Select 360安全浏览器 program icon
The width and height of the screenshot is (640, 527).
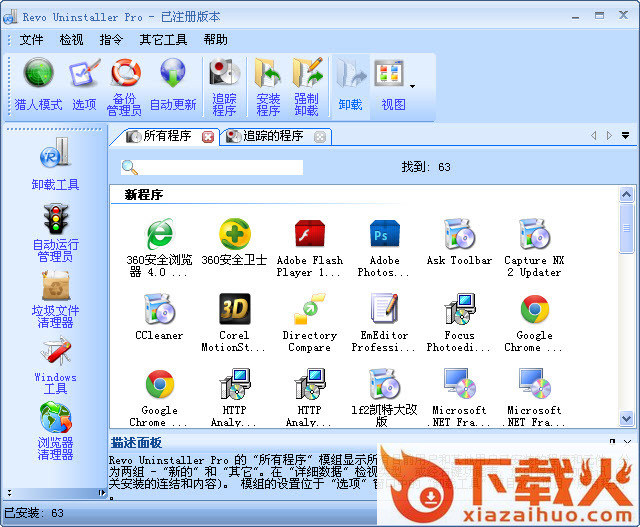(159, 247)
